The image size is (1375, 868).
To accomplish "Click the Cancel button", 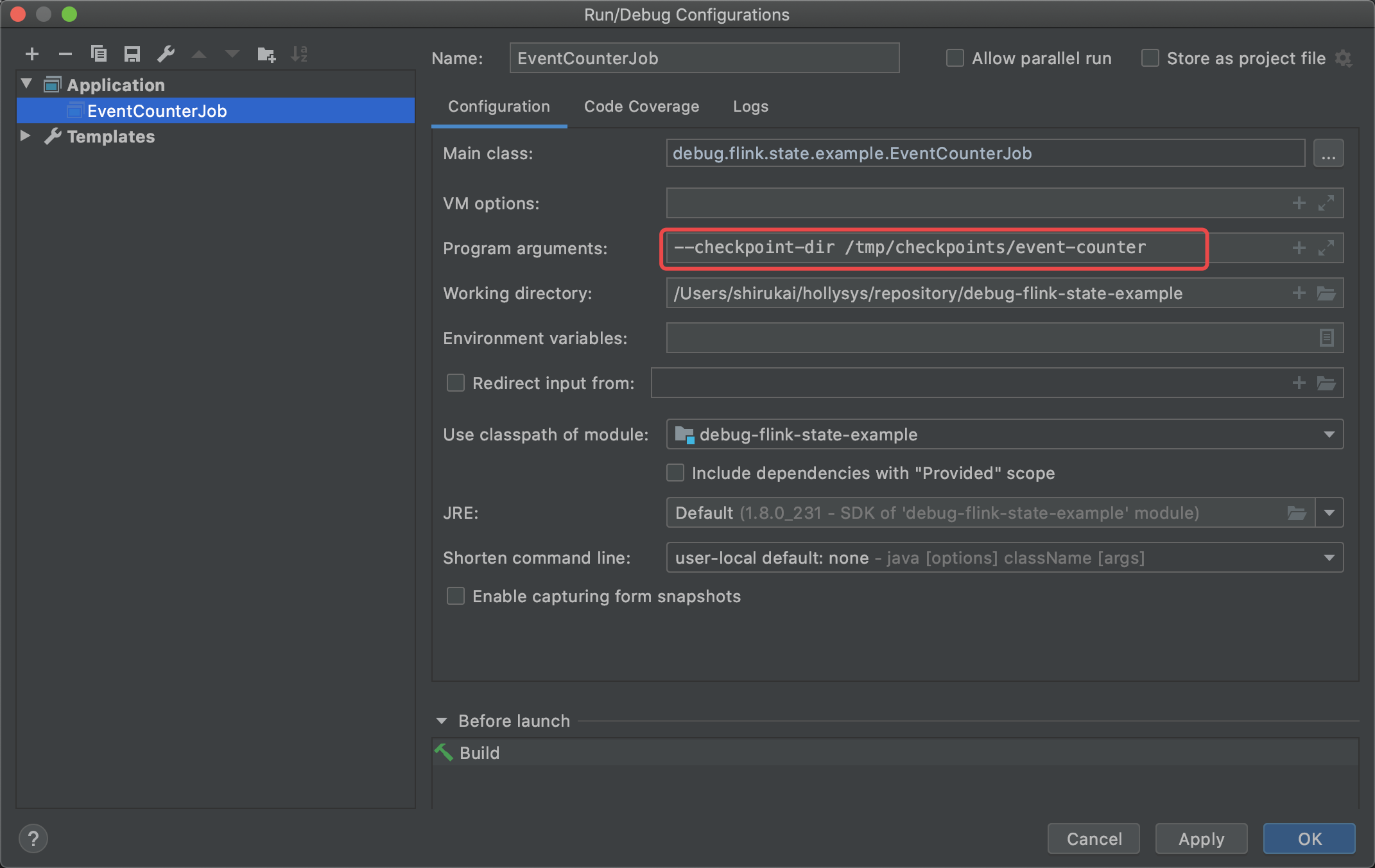I will coord(1094,838).
